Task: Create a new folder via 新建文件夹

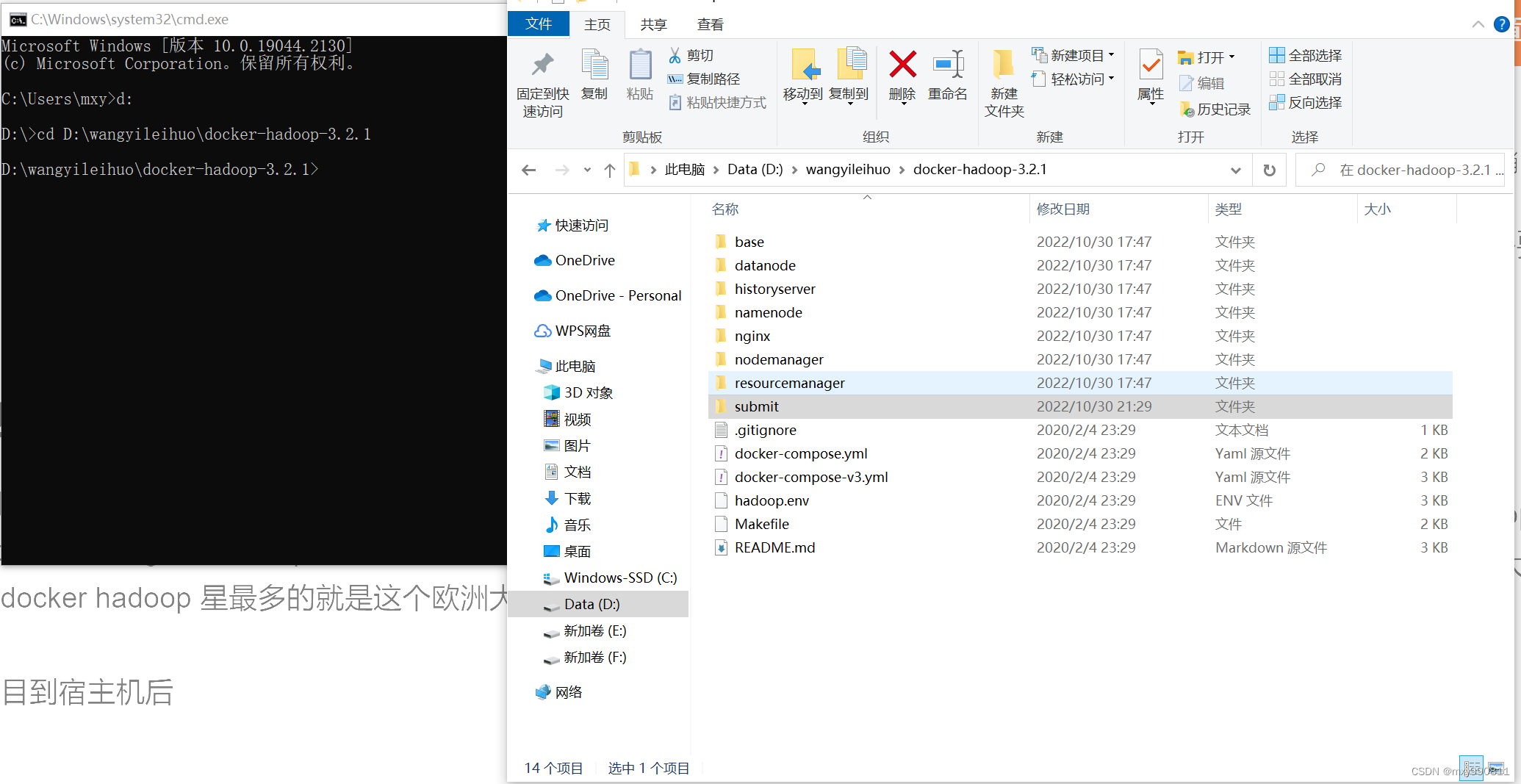Action: coord(1003,81)
